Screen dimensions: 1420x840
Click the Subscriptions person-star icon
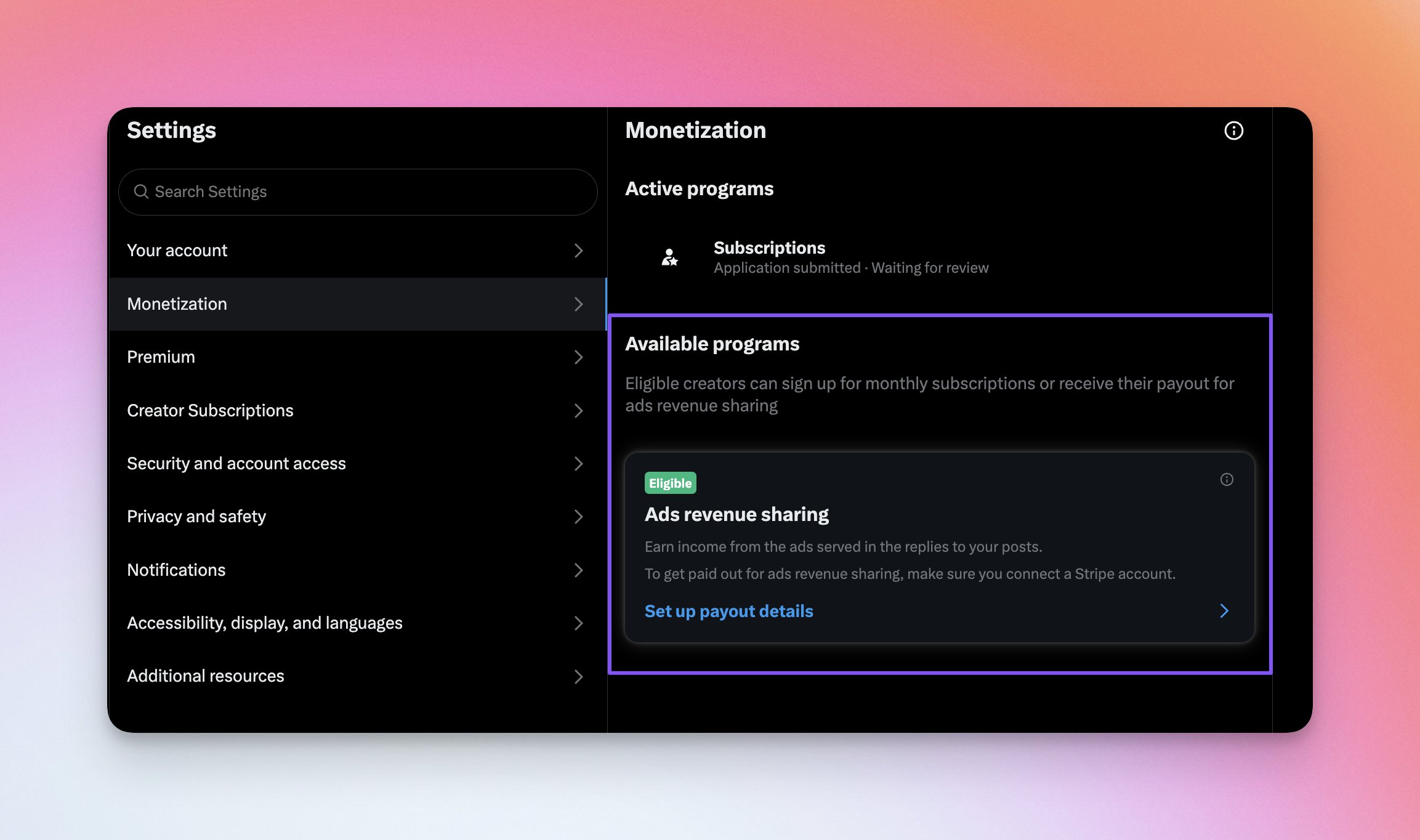669,257
